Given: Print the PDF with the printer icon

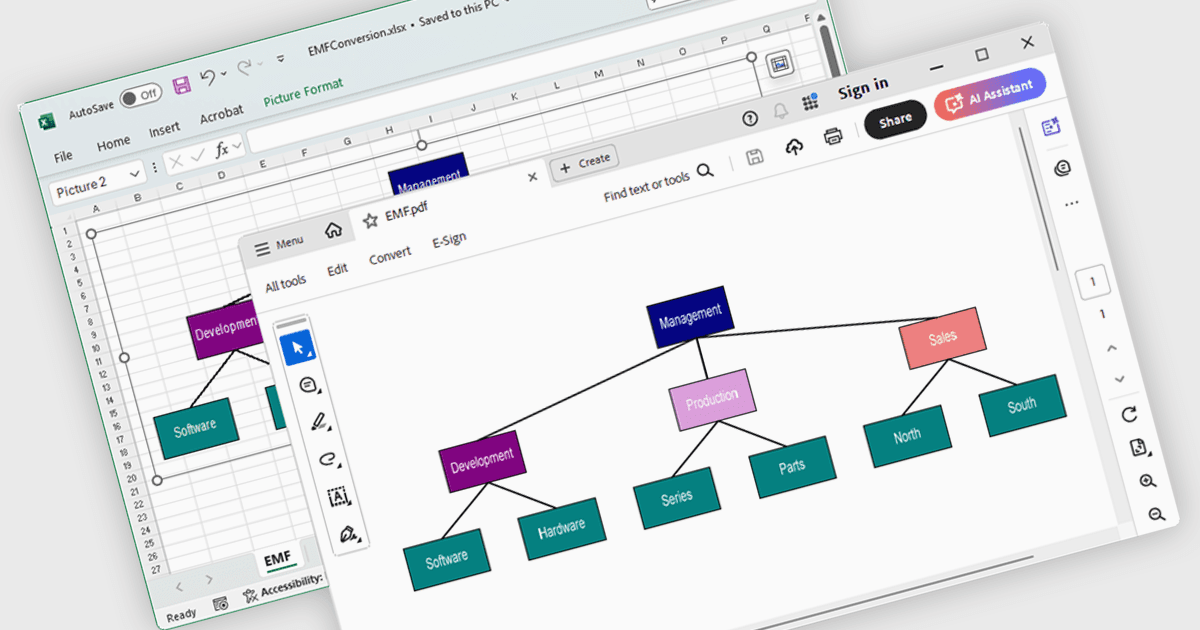Looking at the screenshot, I should (834, 137).
